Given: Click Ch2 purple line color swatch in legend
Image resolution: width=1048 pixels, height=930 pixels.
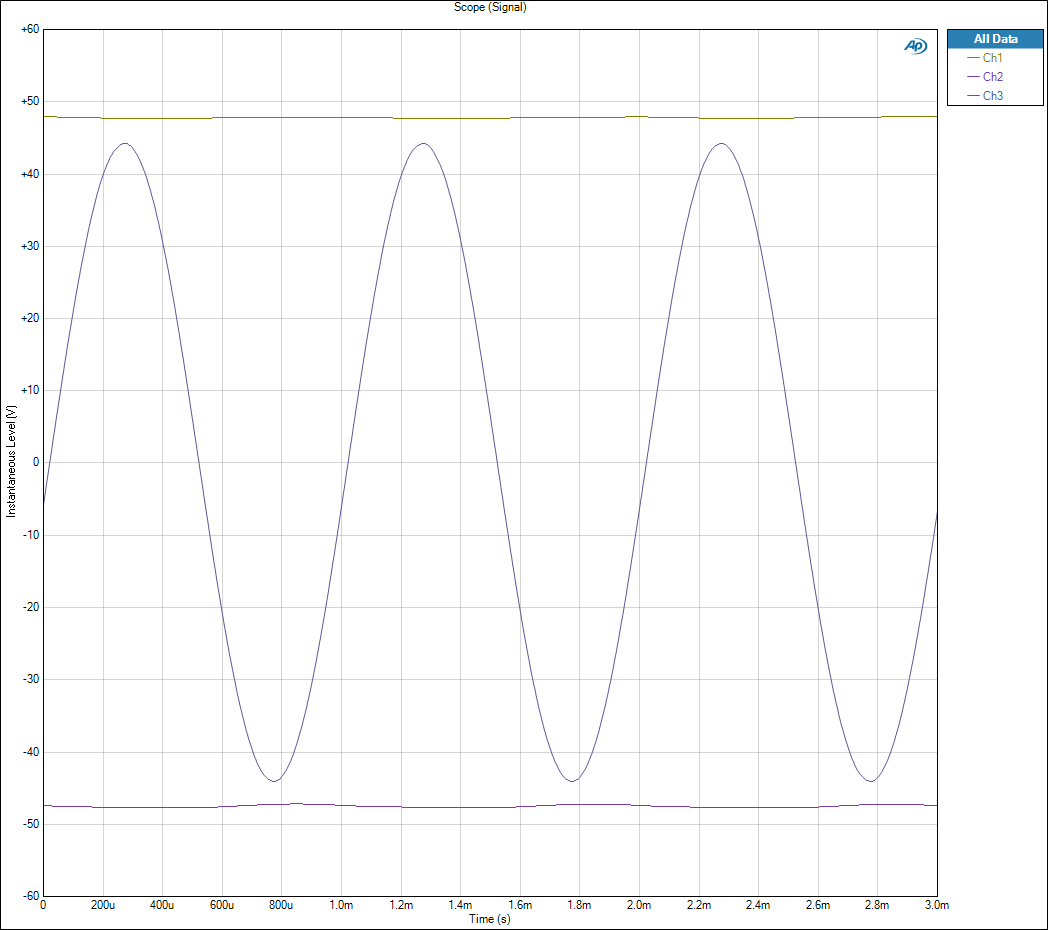Looking at the screenshot, I should pyautogui.click(x=973, y=77).
